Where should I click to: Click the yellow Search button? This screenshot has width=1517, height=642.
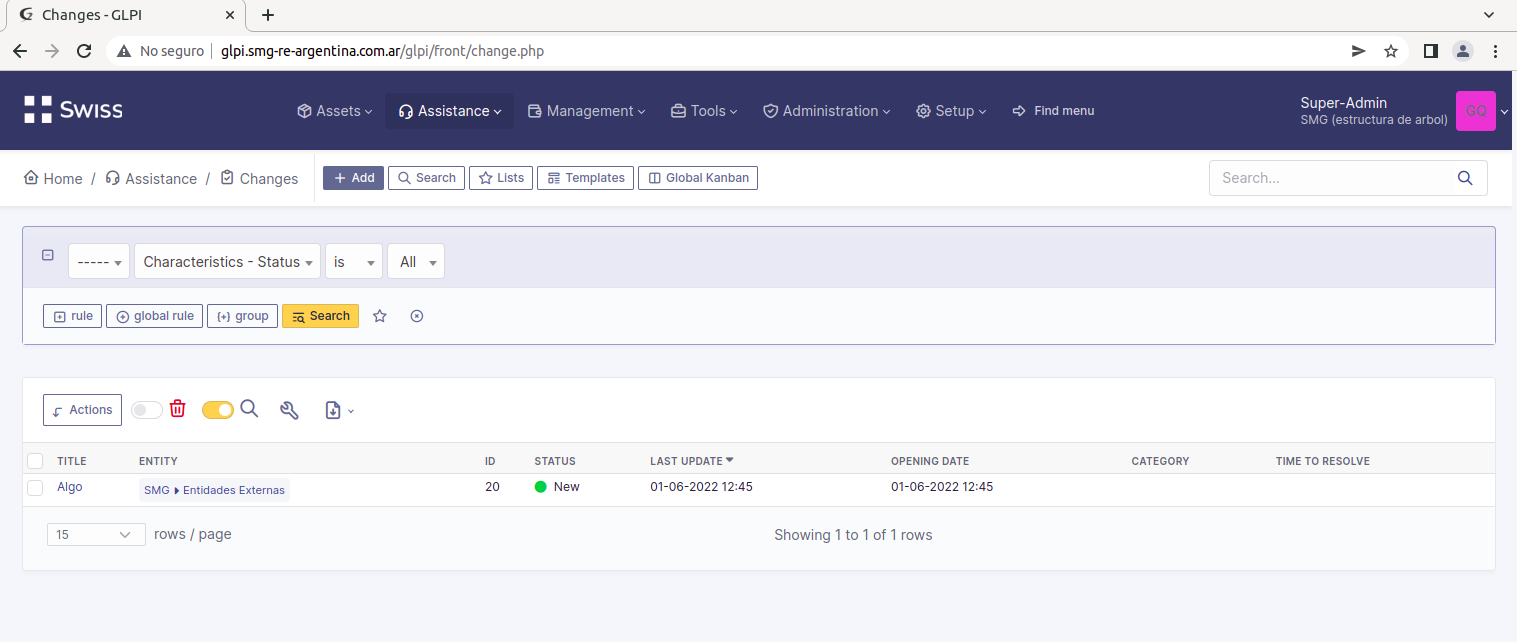[x=320, y=315]
